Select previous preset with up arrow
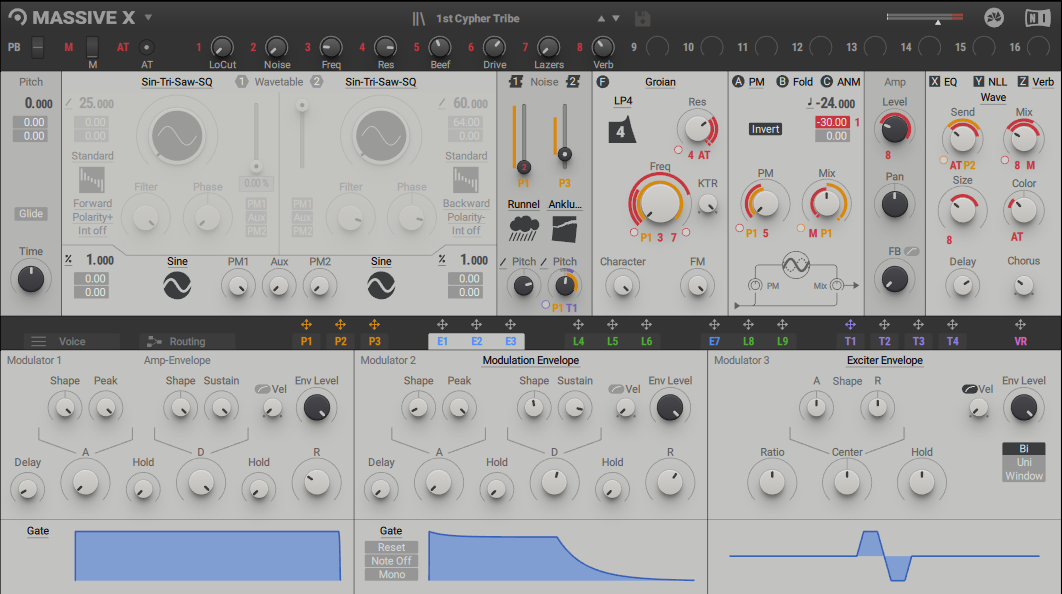Screen dimensions: 1062x594 601,18
